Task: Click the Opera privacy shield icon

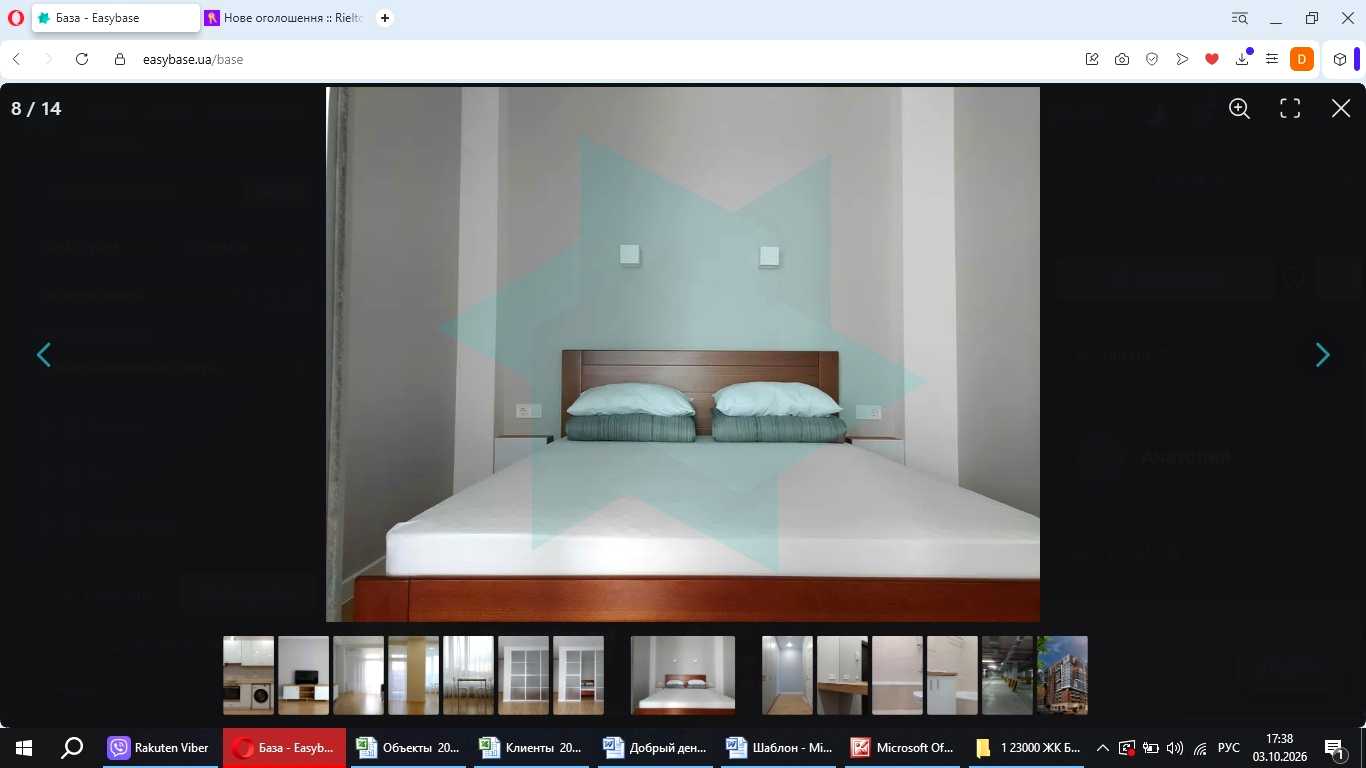Action: click(1152, 59)
